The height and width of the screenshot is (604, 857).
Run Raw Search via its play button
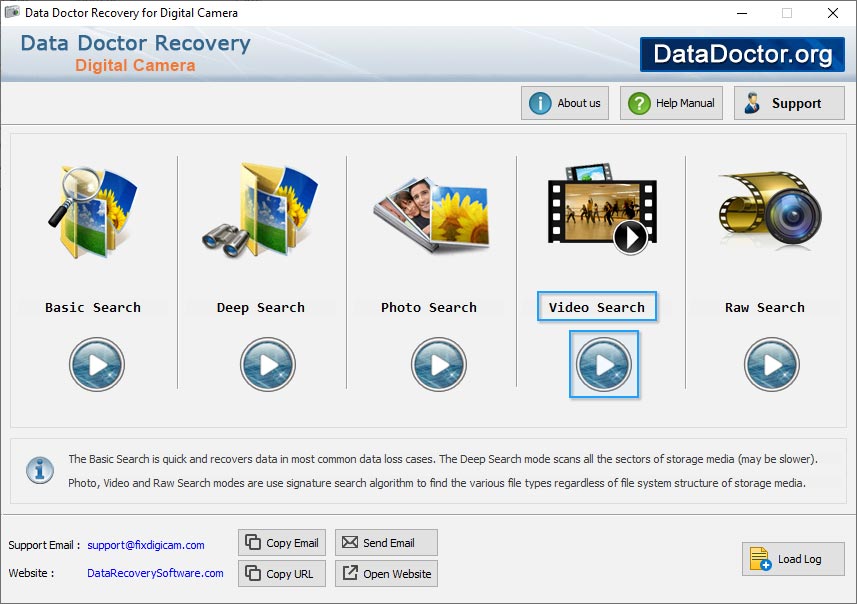[x=771, y=364]
